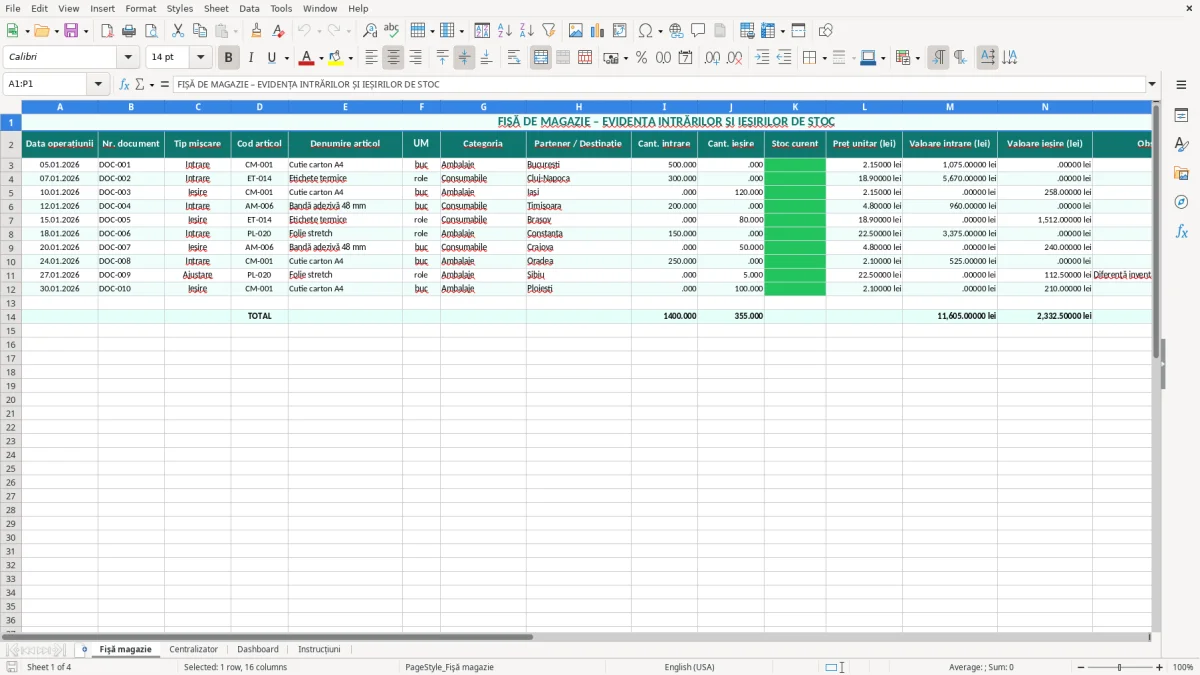Open the Draw functions shapes icon

[x=826, y=31]
